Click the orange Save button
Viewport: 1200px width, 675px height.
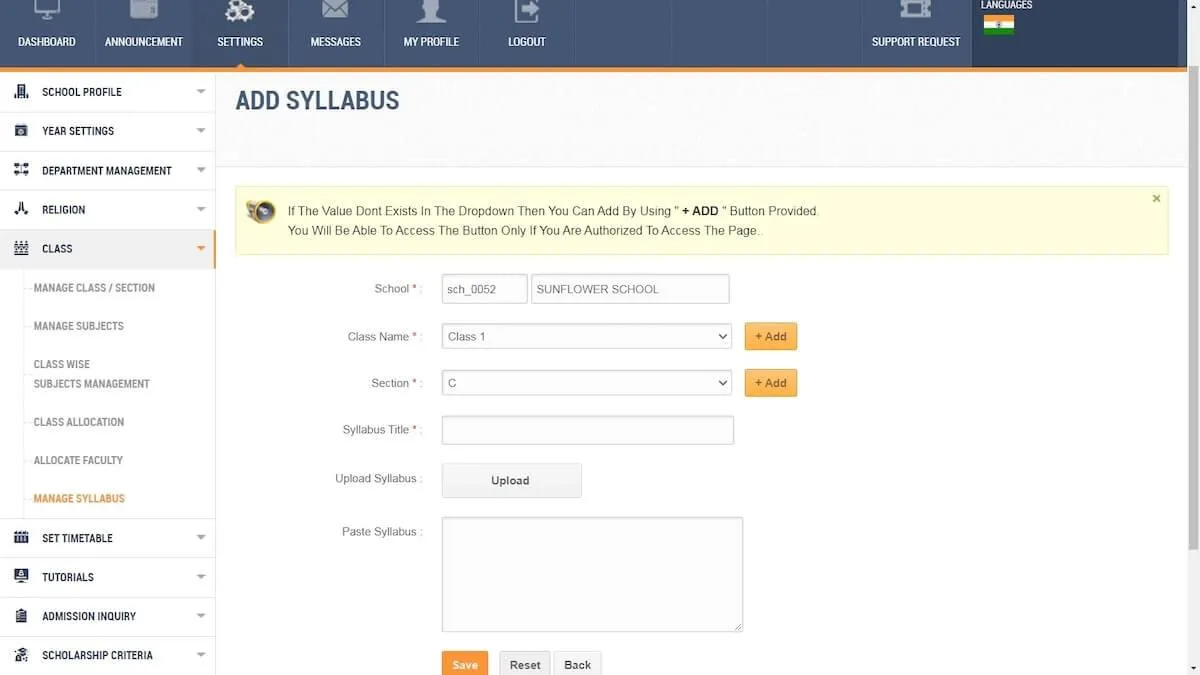pos(465,664)
